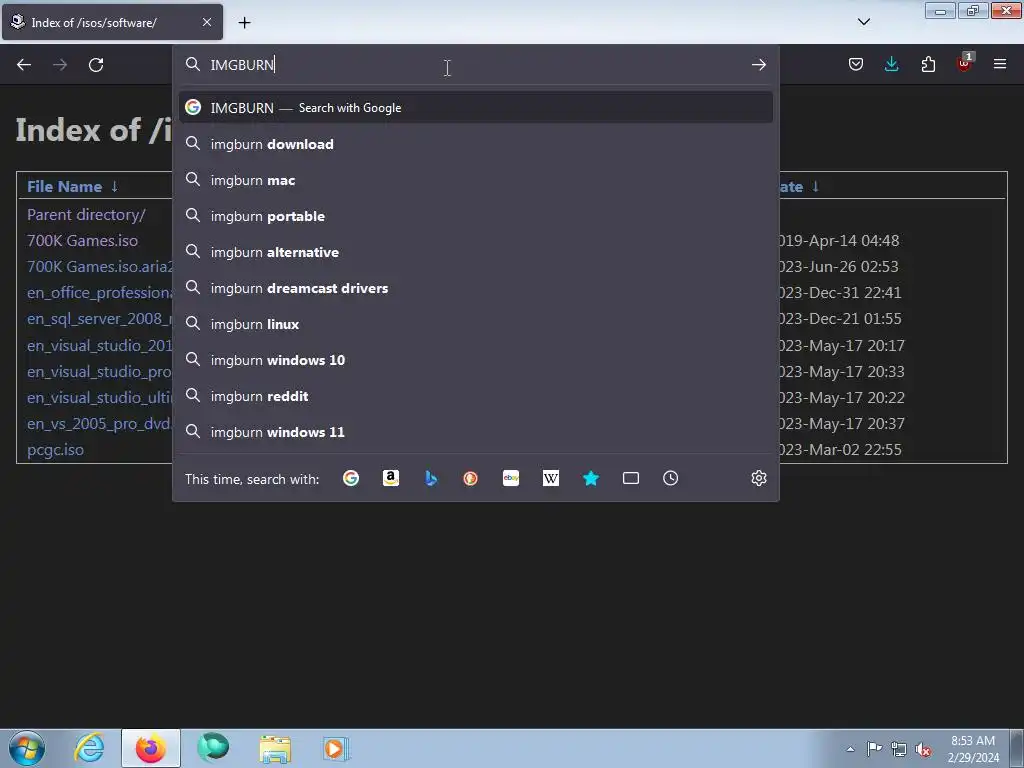Click the sort arrow beside the Date column
1024x768 pixels.
coord(816,187)
